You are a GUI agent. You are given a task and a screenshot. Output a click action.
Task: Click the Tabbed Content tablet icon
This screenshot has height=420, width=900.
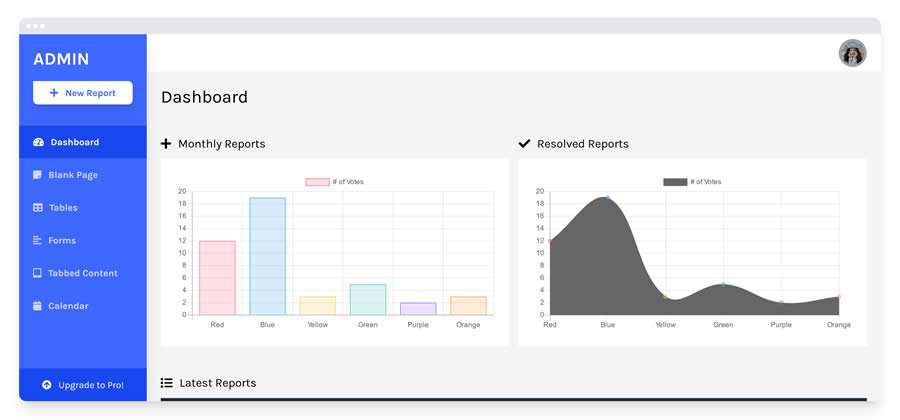pyautogui.click(x=37, y=273)
